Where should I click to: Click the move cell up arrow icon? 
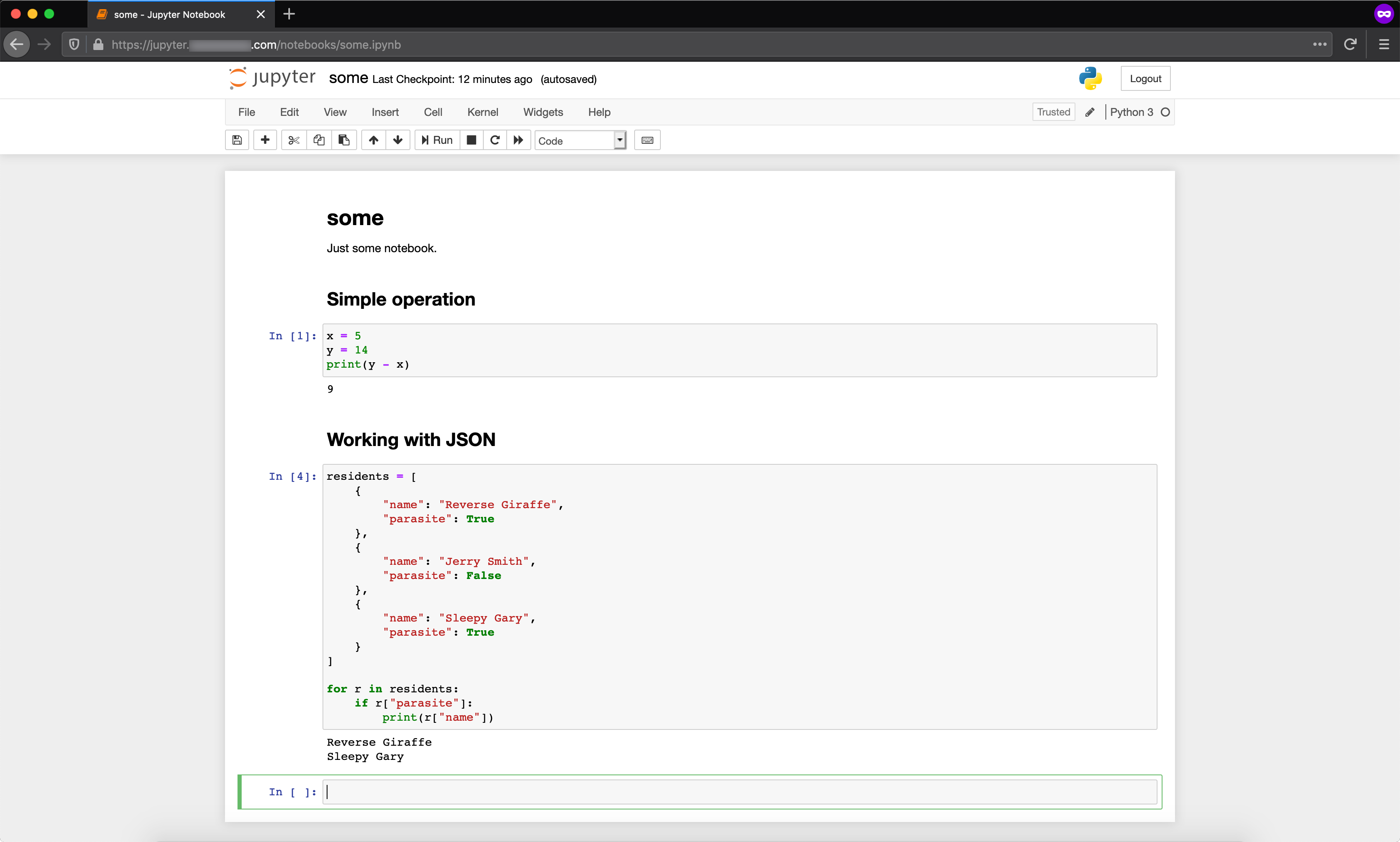click(x=373, y=140)
